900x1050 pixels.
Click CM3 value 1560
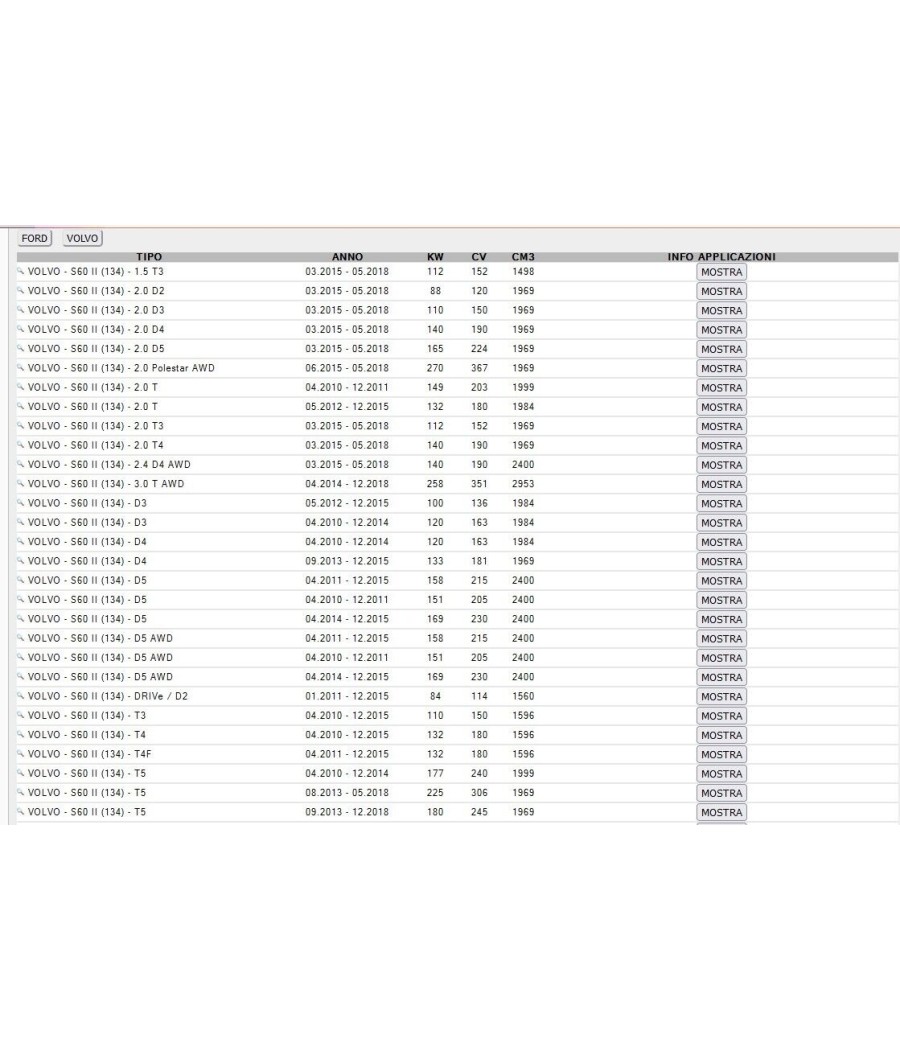click(523, 696)
